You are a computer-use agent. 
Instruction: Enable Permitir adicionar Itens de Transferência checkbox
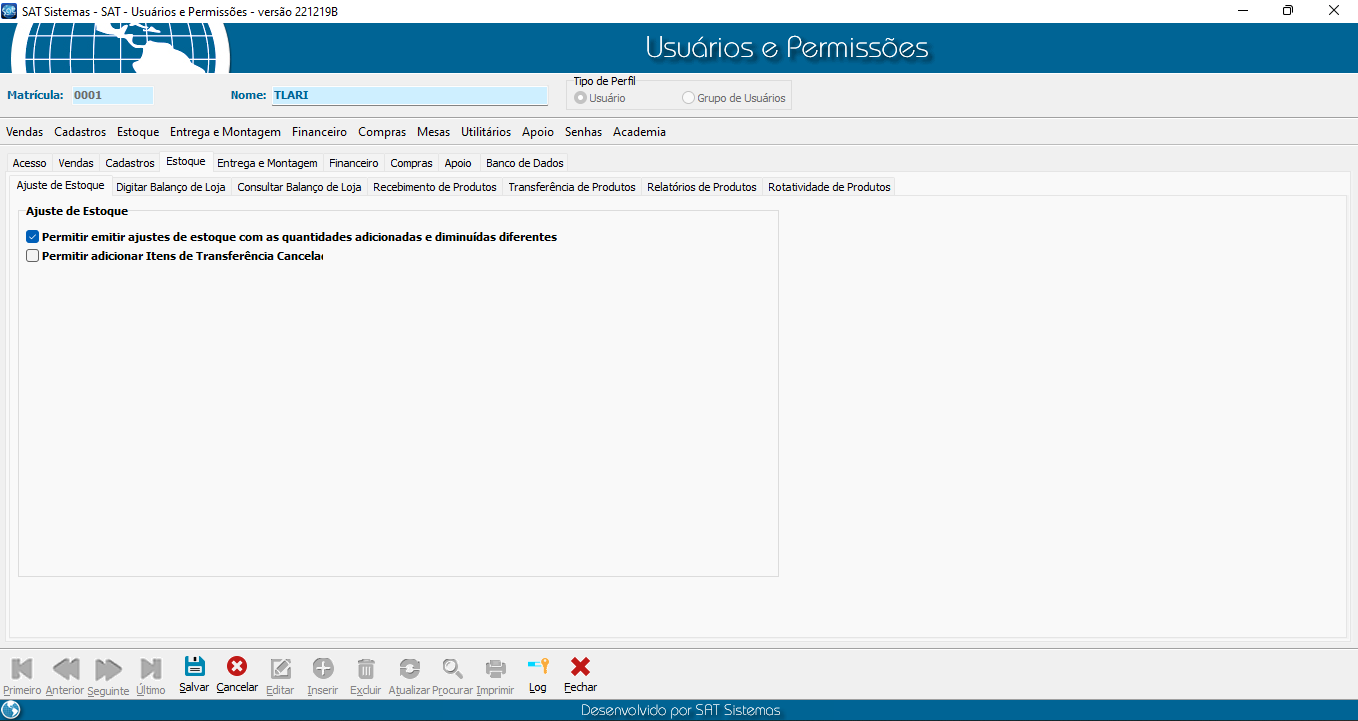(x=33, y=256)
